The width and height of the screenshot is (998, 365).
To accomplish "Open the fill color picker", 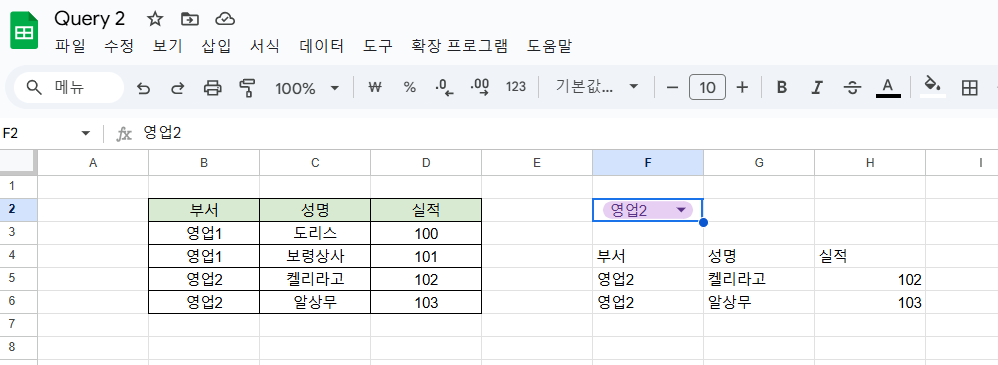I will click(932, 86).
